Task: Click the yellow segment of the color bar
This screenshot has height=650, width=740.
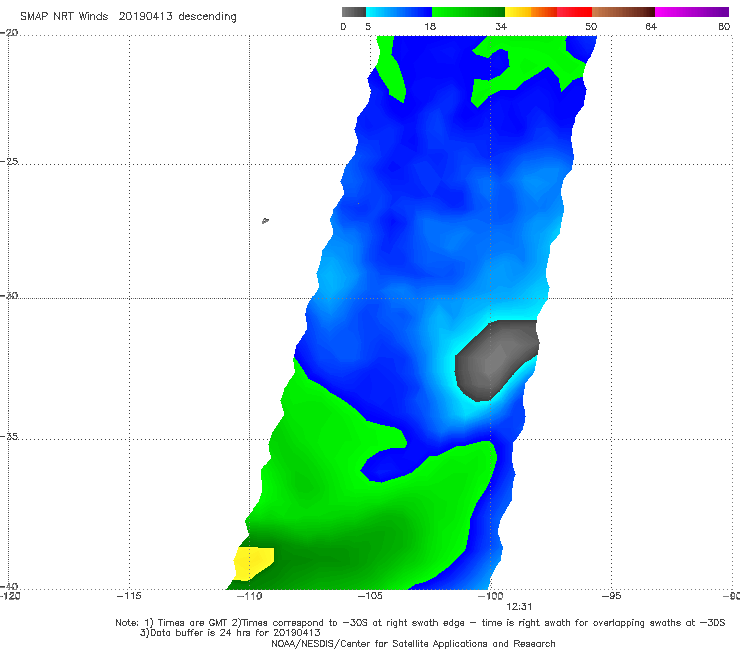Action: point(518,12)
